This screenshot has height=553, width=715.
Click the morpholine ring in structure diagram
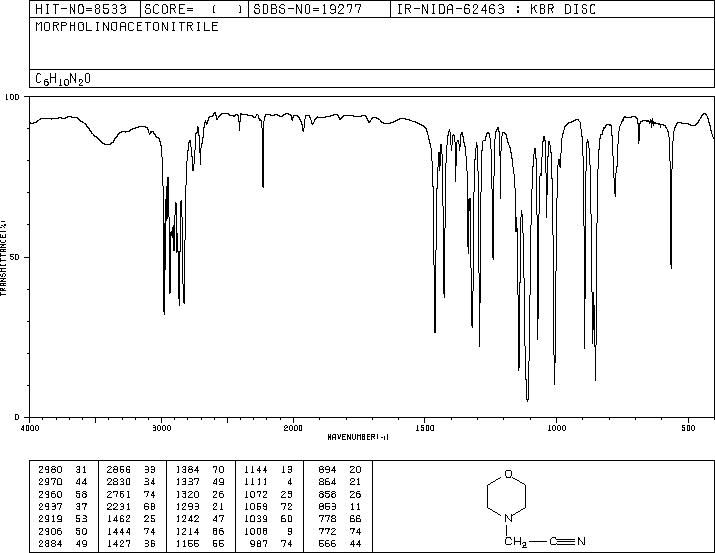tap(508, 496)
